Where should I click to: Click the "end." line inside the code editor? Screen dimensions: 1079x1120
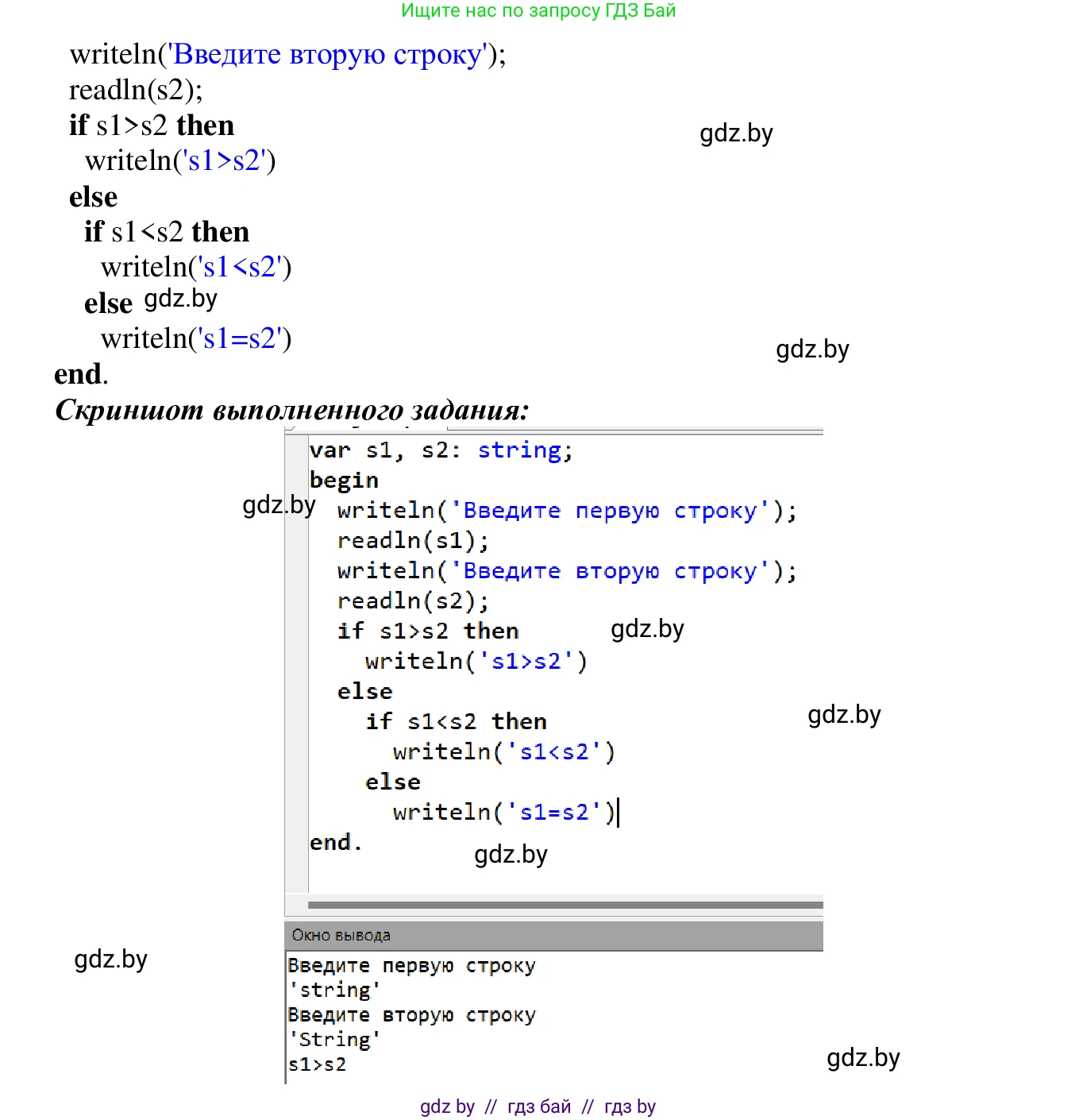[x=335, y=843]
